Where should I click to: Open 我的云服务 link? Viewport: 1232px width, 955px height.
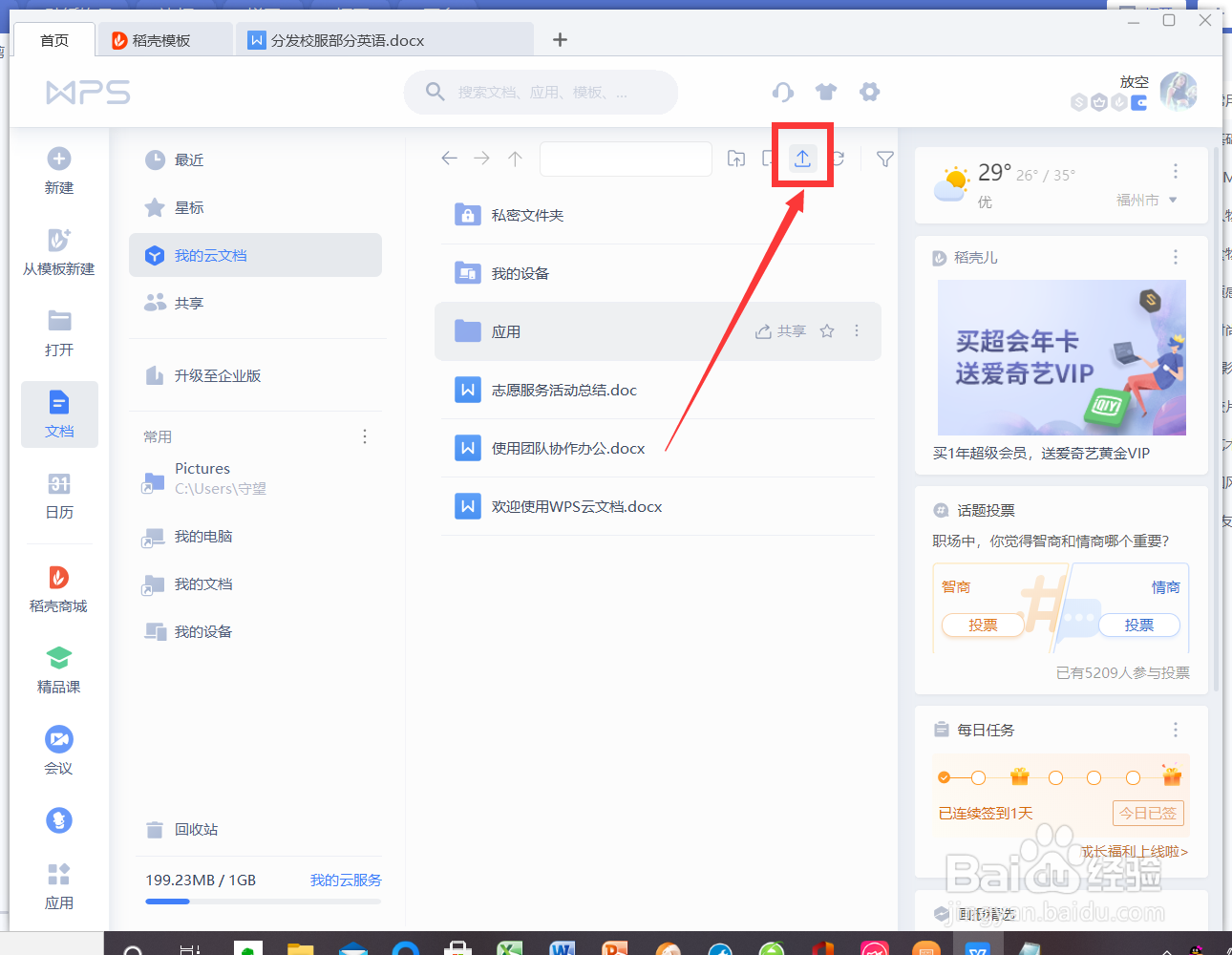pos(345,880)
